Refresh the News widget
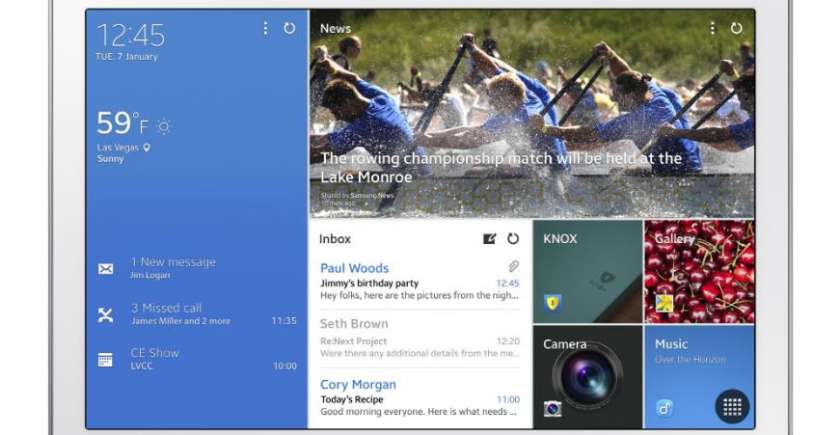Viewport: 840px width, 435px height. pos(736,29)
